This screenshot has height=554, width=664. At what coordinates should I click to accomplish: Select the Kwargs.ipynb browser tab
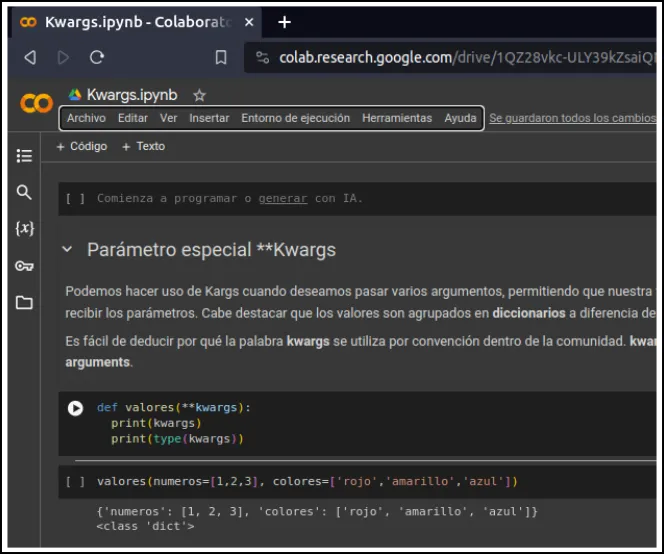click(x=136, y=22)
